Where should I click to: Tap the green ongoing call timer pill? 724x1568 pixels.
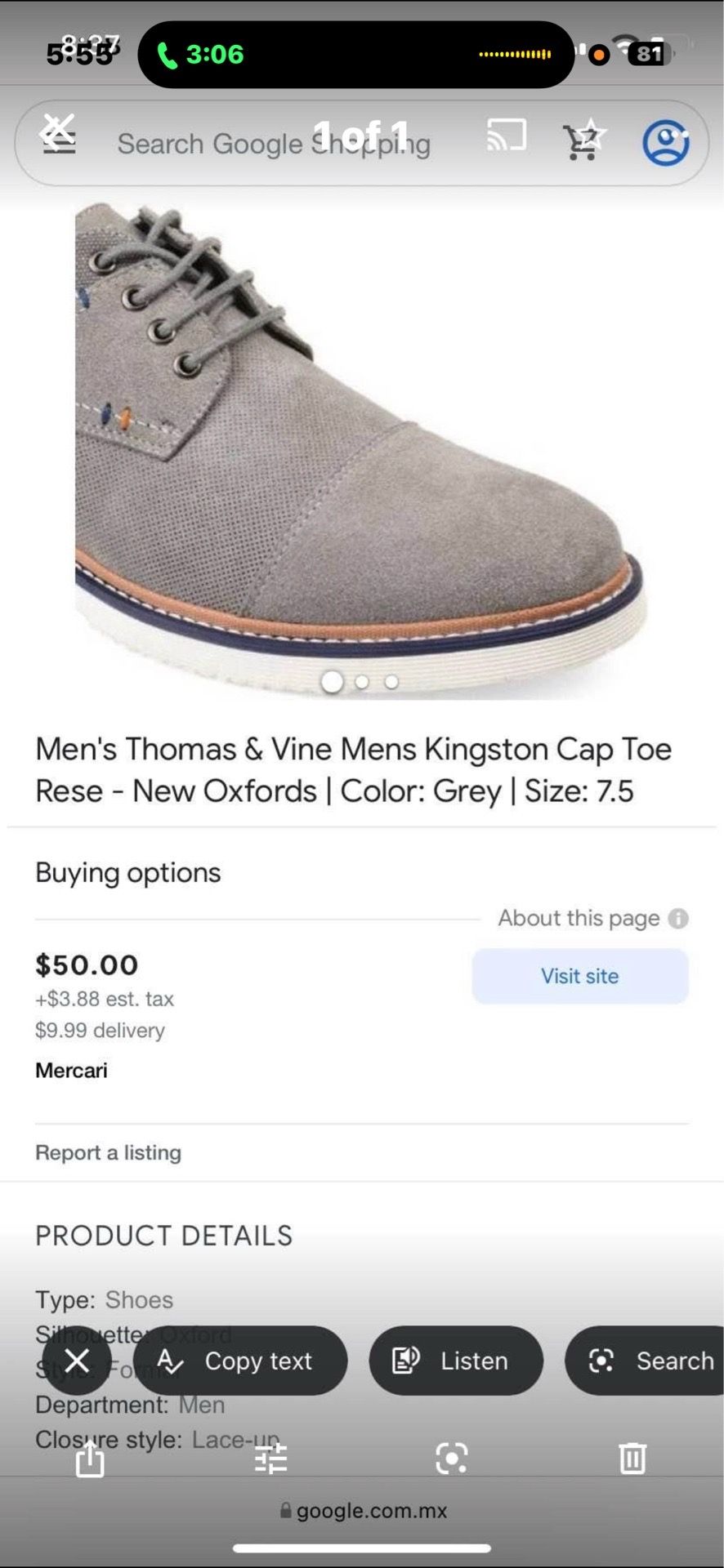pyautogui.click(x=201, y=54)
